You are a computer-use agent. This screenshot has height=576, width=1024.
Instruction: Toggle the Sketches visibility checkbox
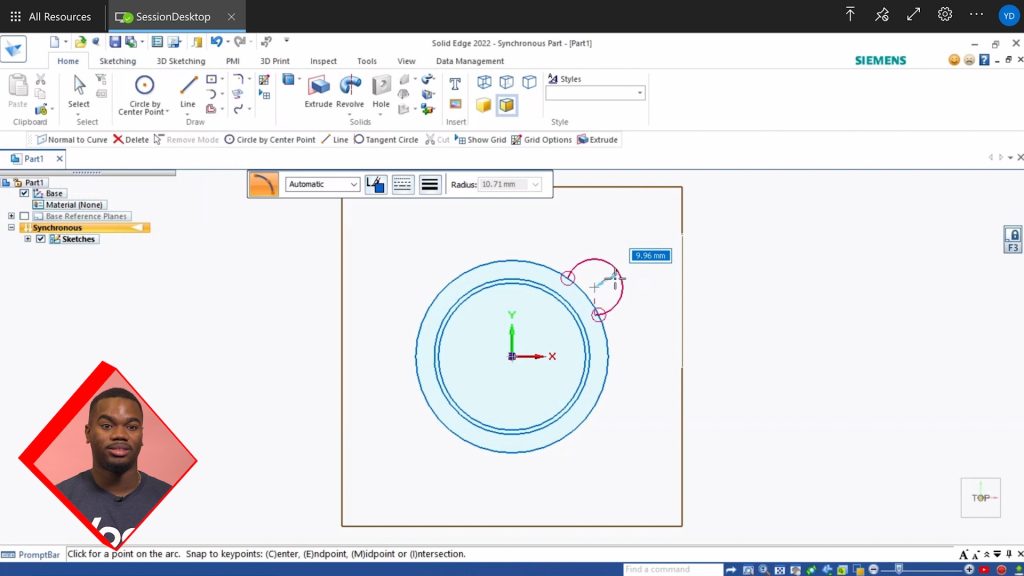point(40,239)
